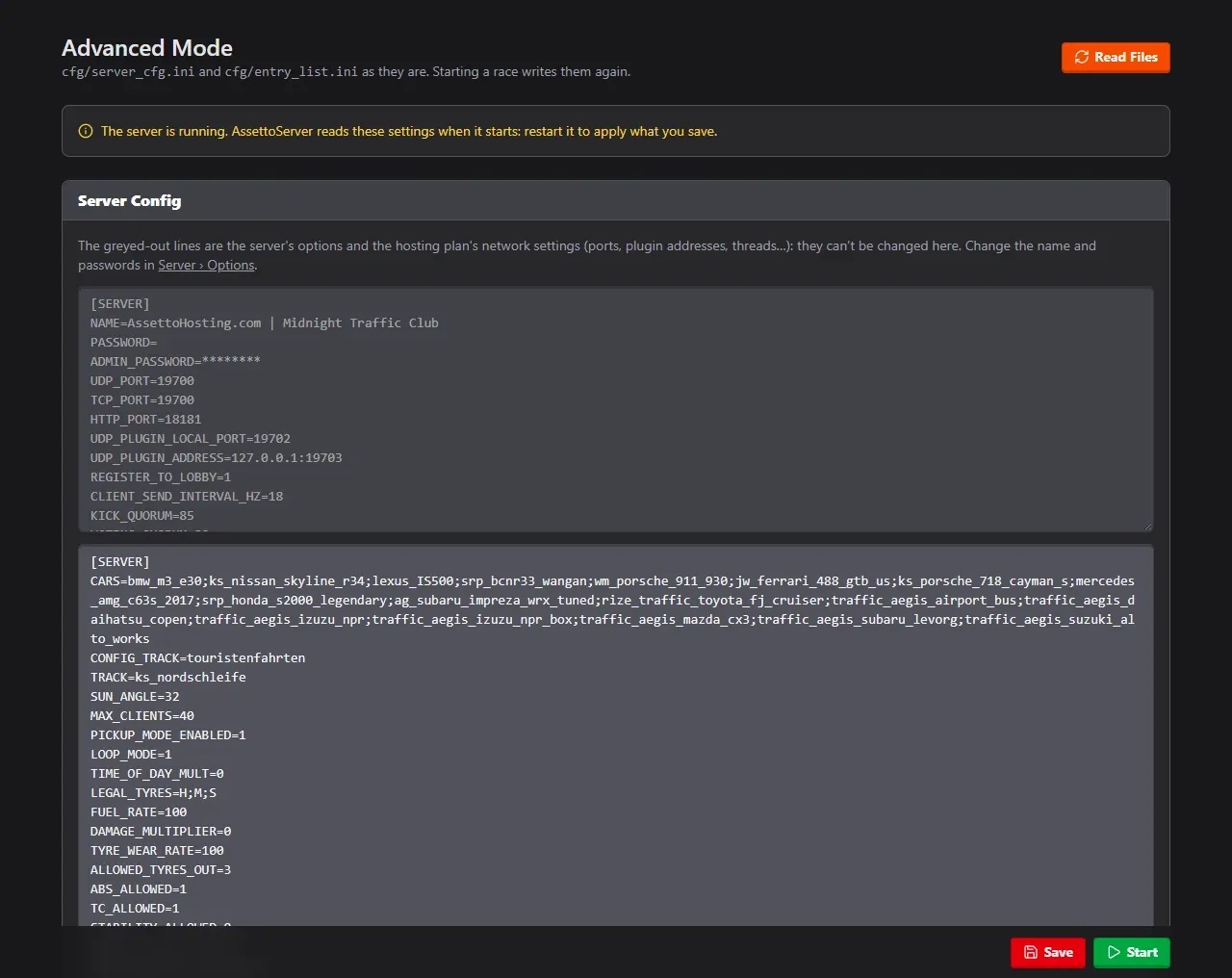Click inside the editable server config textarea

[x=615, y=736]
